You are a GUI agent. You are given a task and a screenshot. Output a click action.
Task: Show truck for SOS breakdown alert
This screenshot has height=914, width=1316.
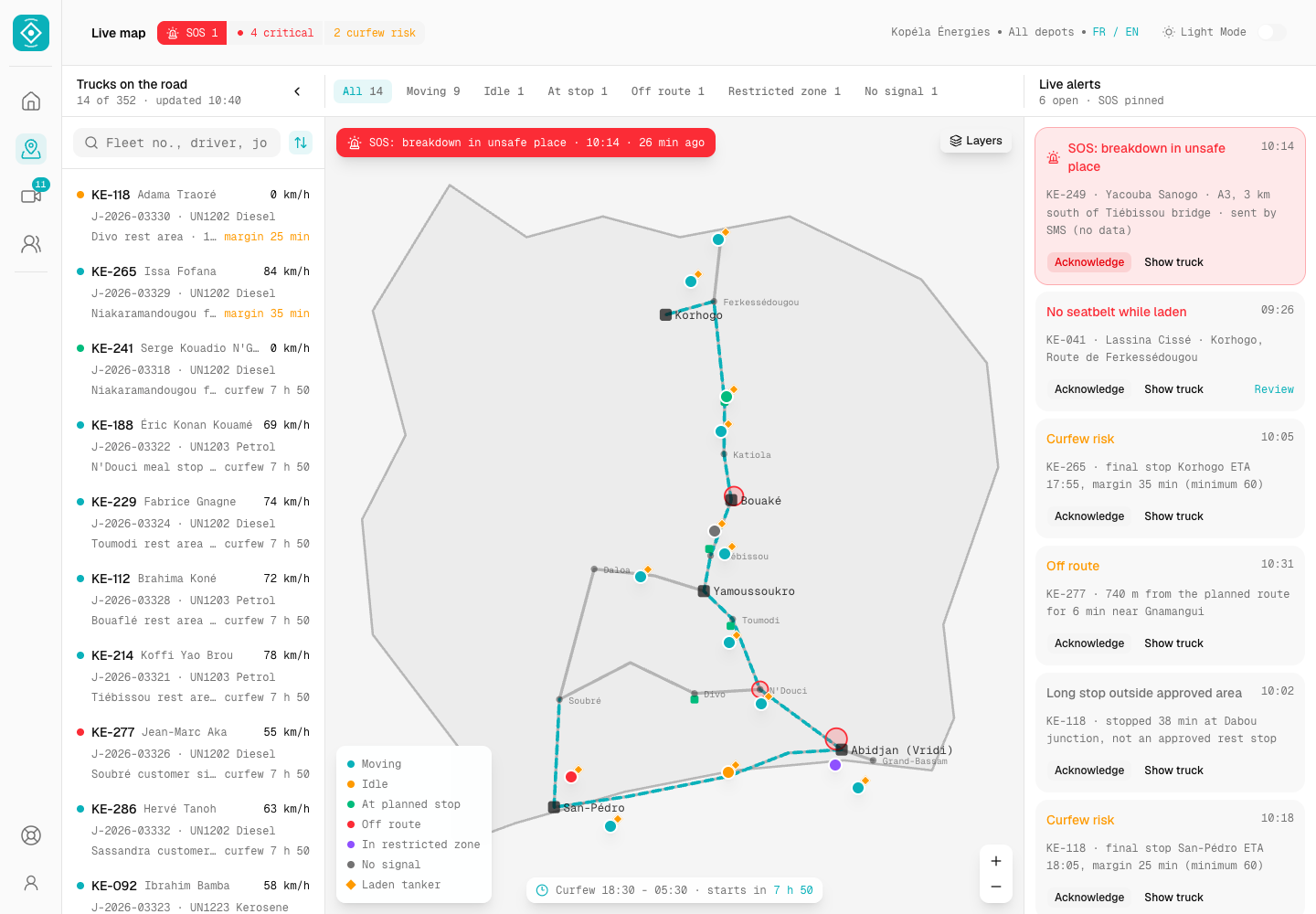[1173, 262]
